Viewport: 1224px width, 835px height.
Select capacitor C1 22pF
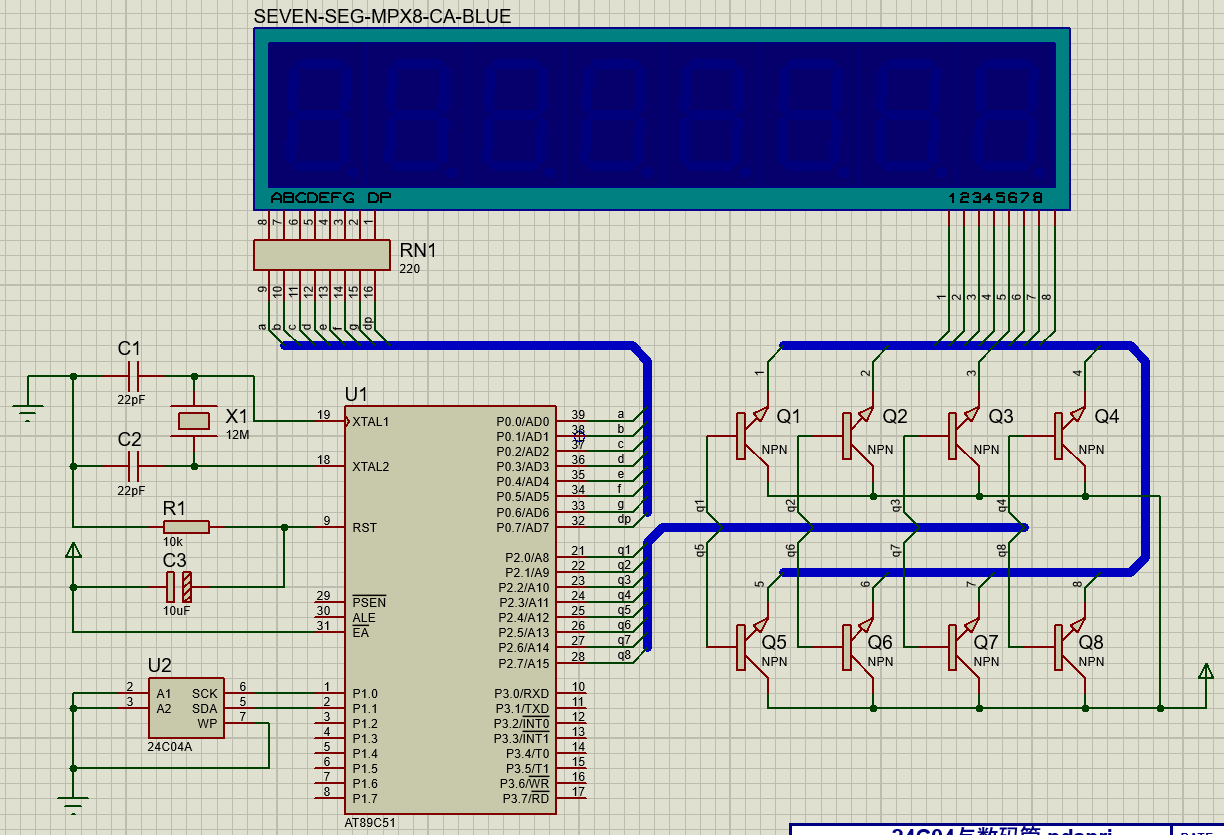pos(133,377)
